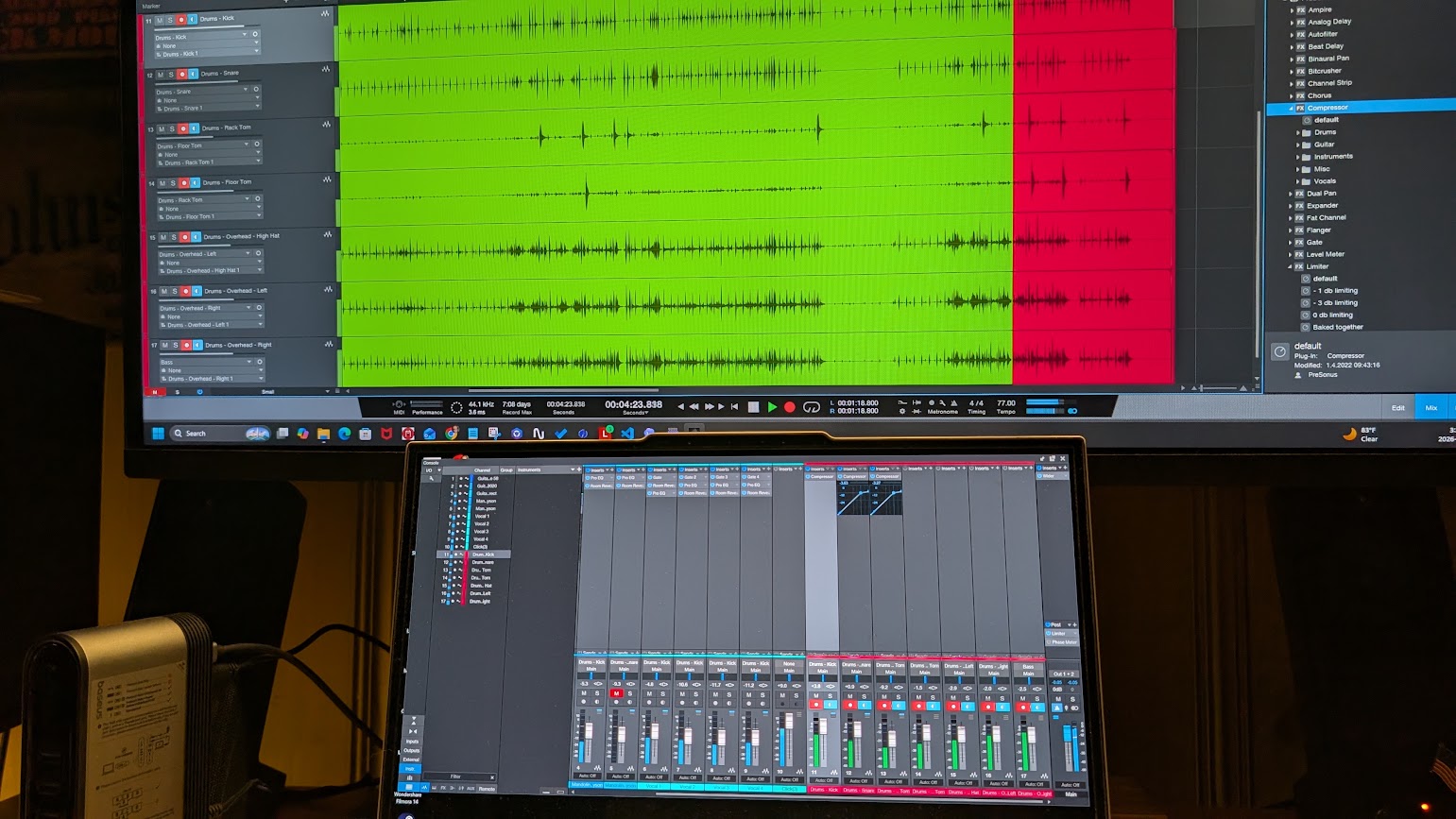Screen dimensions: 1456x819
Task: Disarm record on the Drums - Rack Tom track
Action: [x=183, y=128]
